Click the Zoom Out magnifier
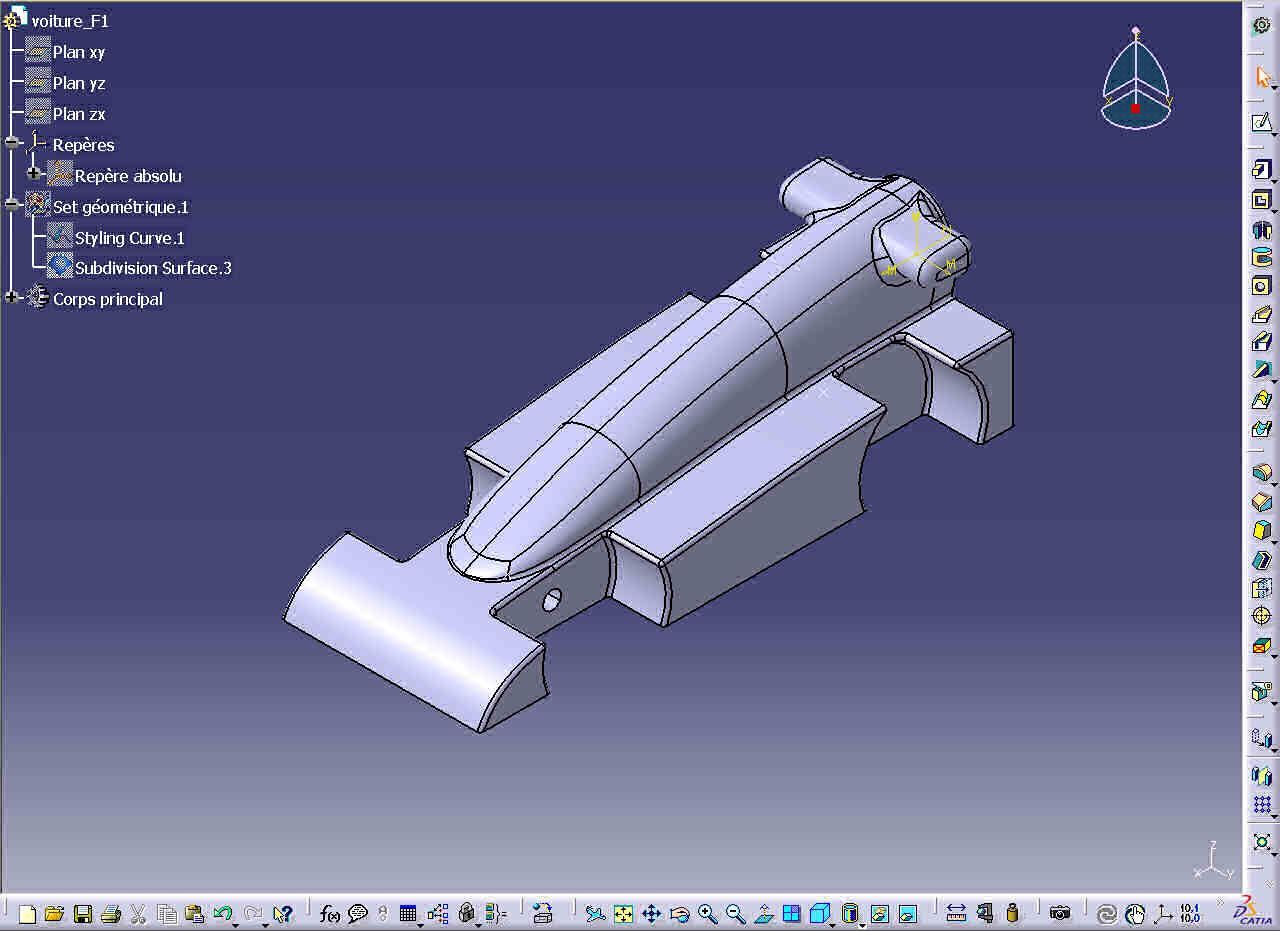Viewport: 1280px width, 931px height. coord(736,913)
